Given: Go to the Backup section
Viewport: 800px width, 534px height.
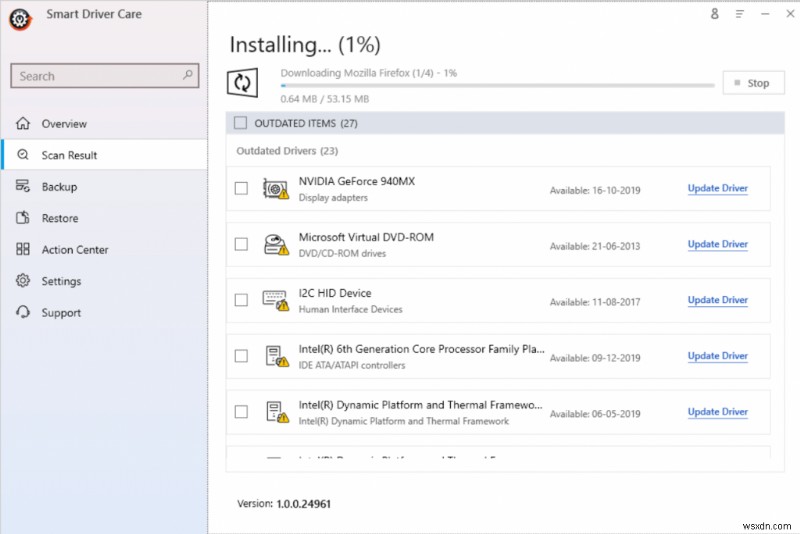Looking at the screenshot, I should point(105,186).
